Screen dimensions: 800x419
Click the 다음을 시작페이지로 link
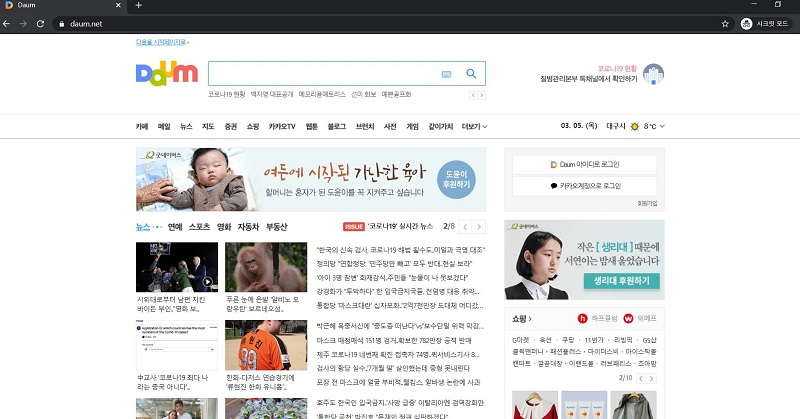161,42
